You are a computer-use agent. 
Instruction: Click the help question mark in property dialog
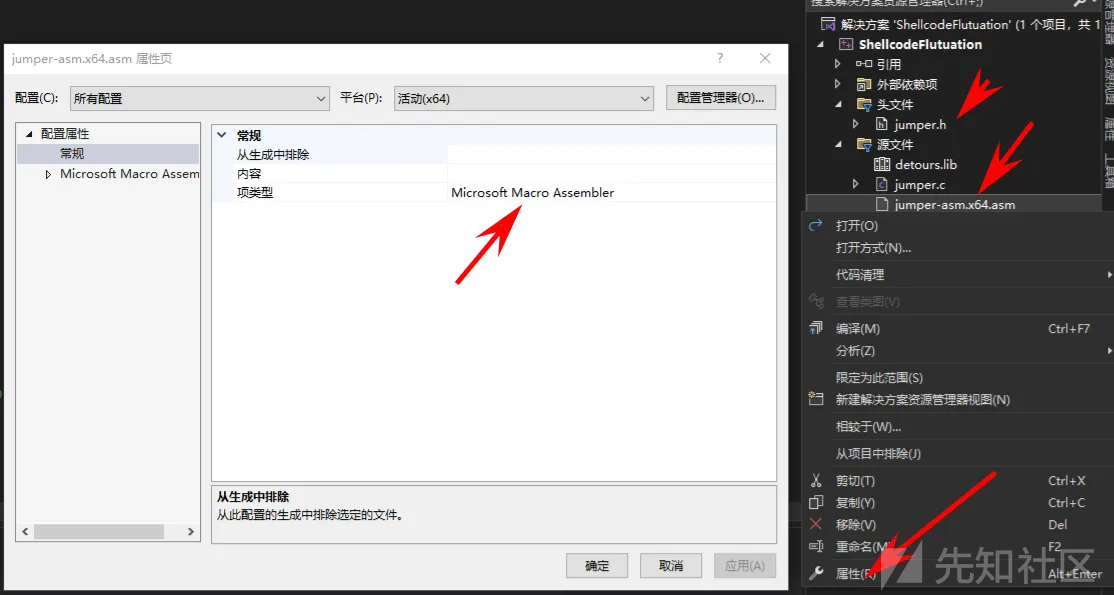720,58
